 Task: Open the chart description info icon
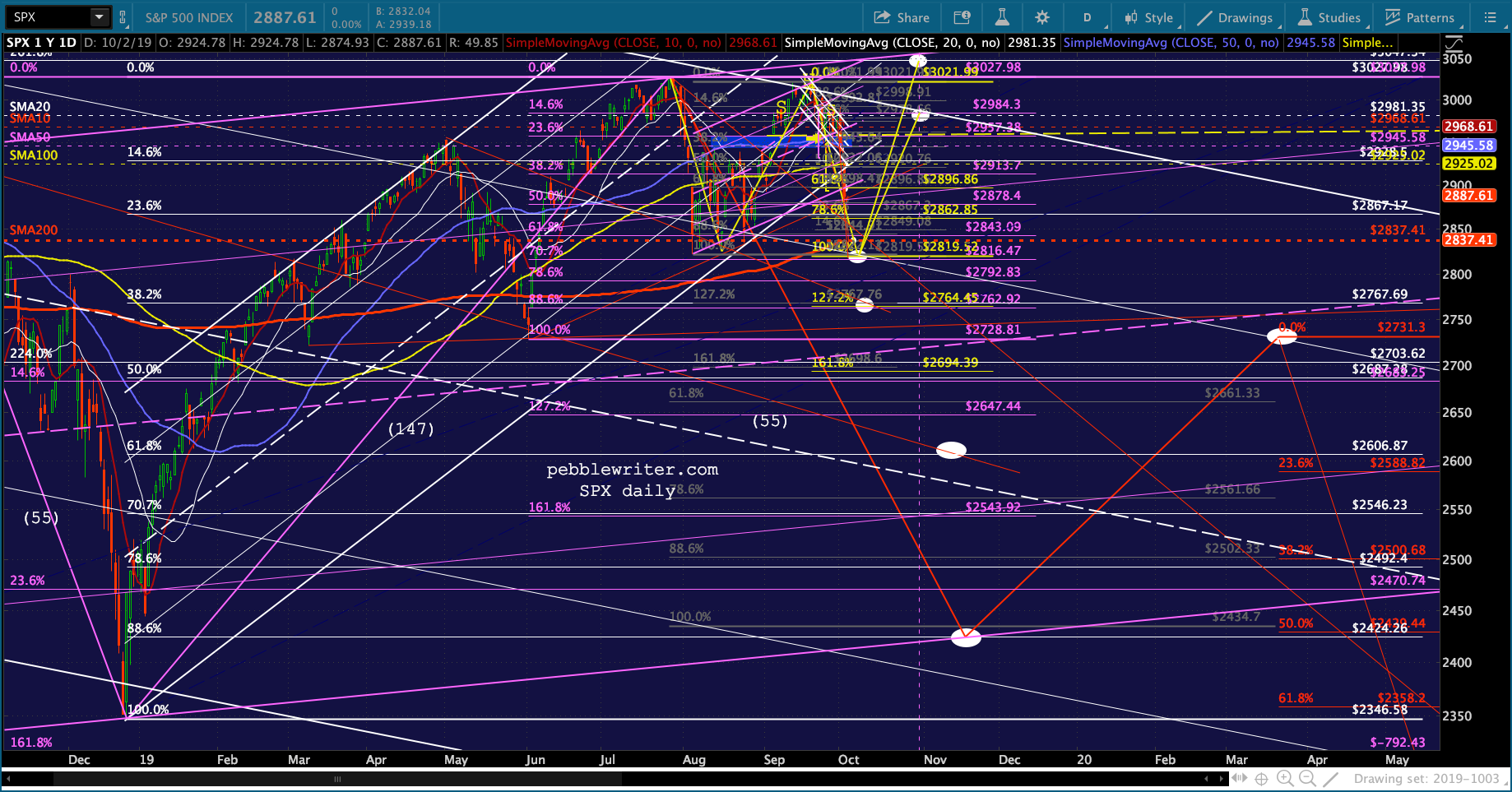(x=962, y=17)
